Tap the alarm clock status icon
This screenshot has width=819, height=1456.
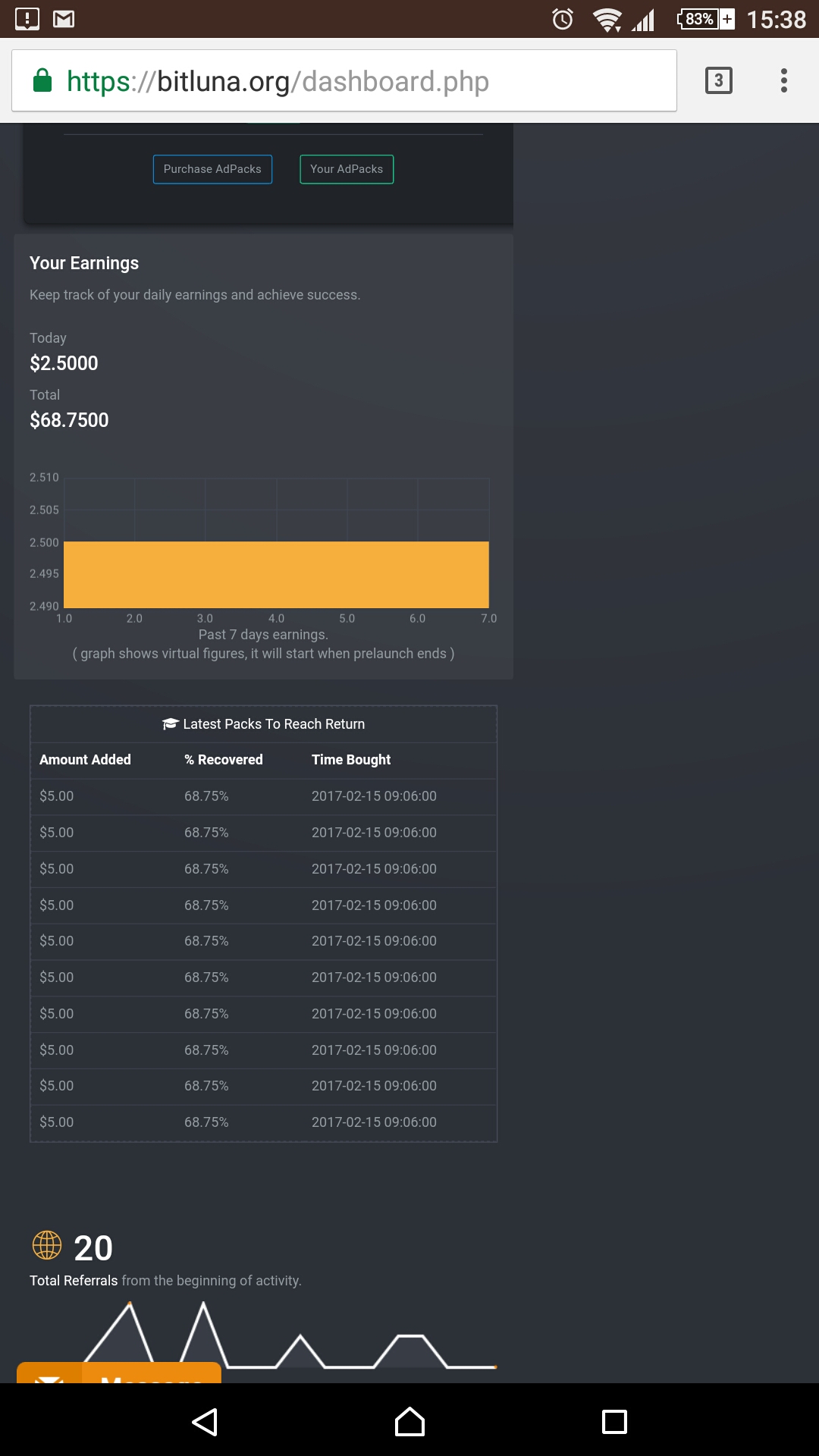563,19
